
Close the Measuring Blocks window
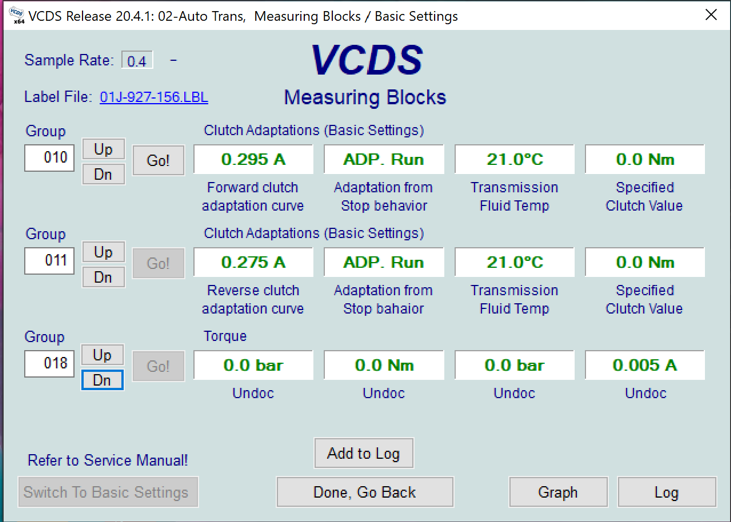pos(711,15)
